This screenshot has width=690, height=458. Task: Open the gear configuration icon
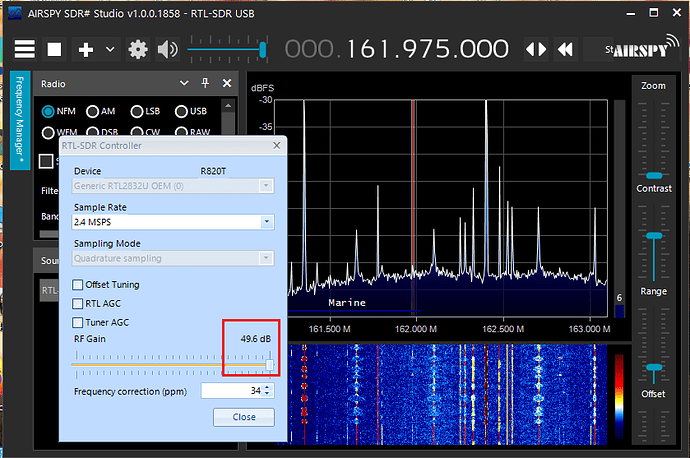click(x=138, y=49)
